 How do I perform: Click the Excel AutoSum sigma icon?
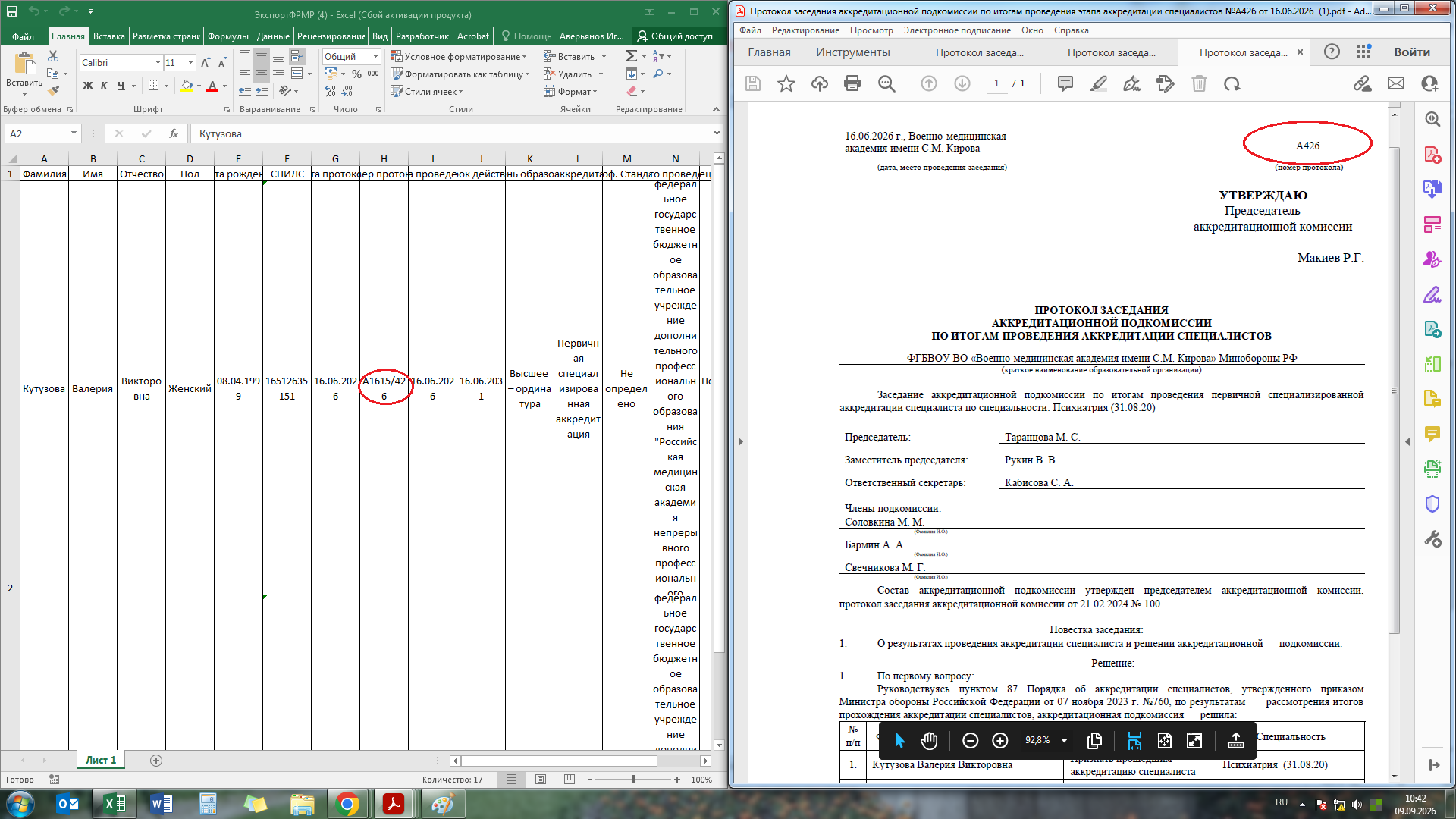(x=631, y=56)
